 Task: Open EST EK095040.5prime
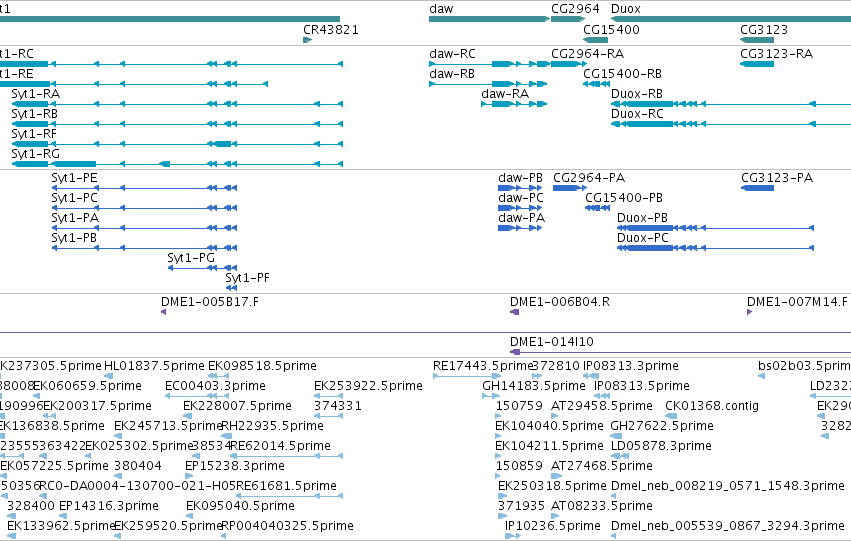click(x=240, y=507)
